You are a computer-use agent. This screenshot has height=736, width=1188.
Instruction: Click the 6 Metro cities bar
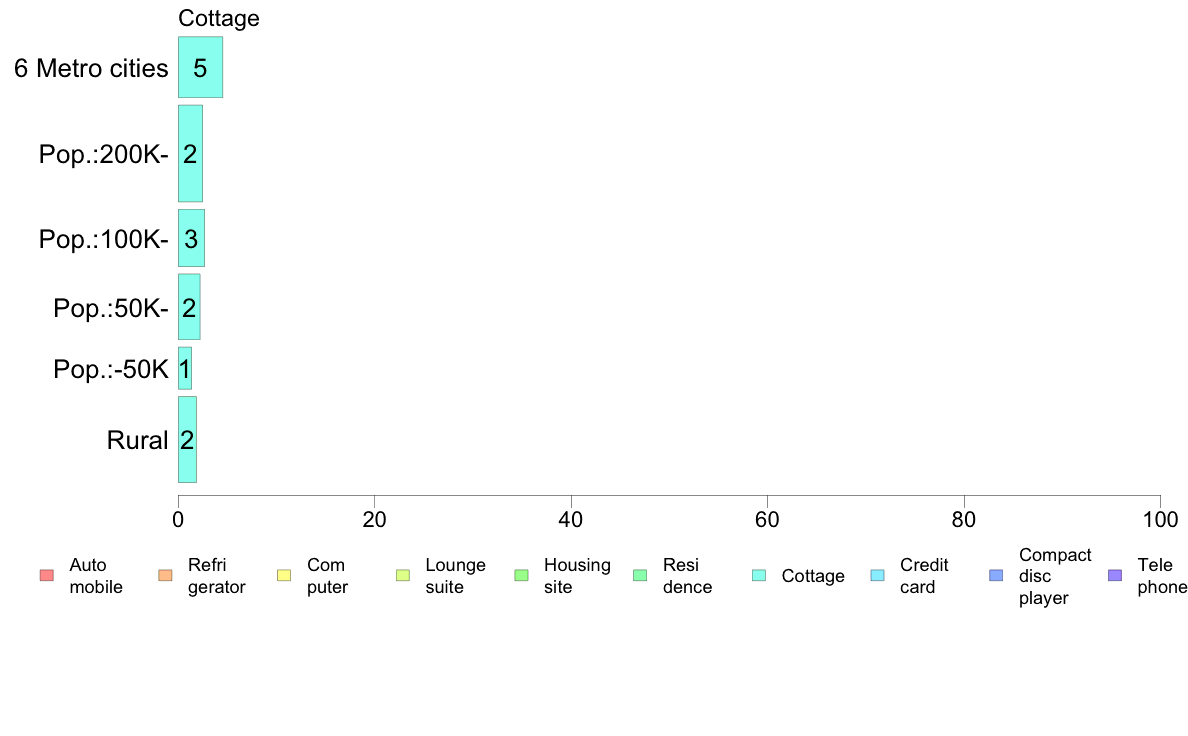click(x=200, y=67)
